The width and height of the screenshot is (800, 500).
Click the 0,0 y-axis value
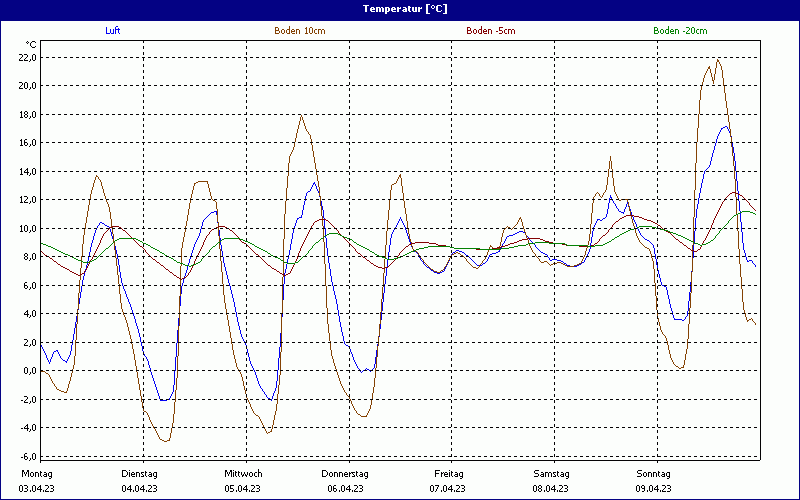(x=30, y=371)
